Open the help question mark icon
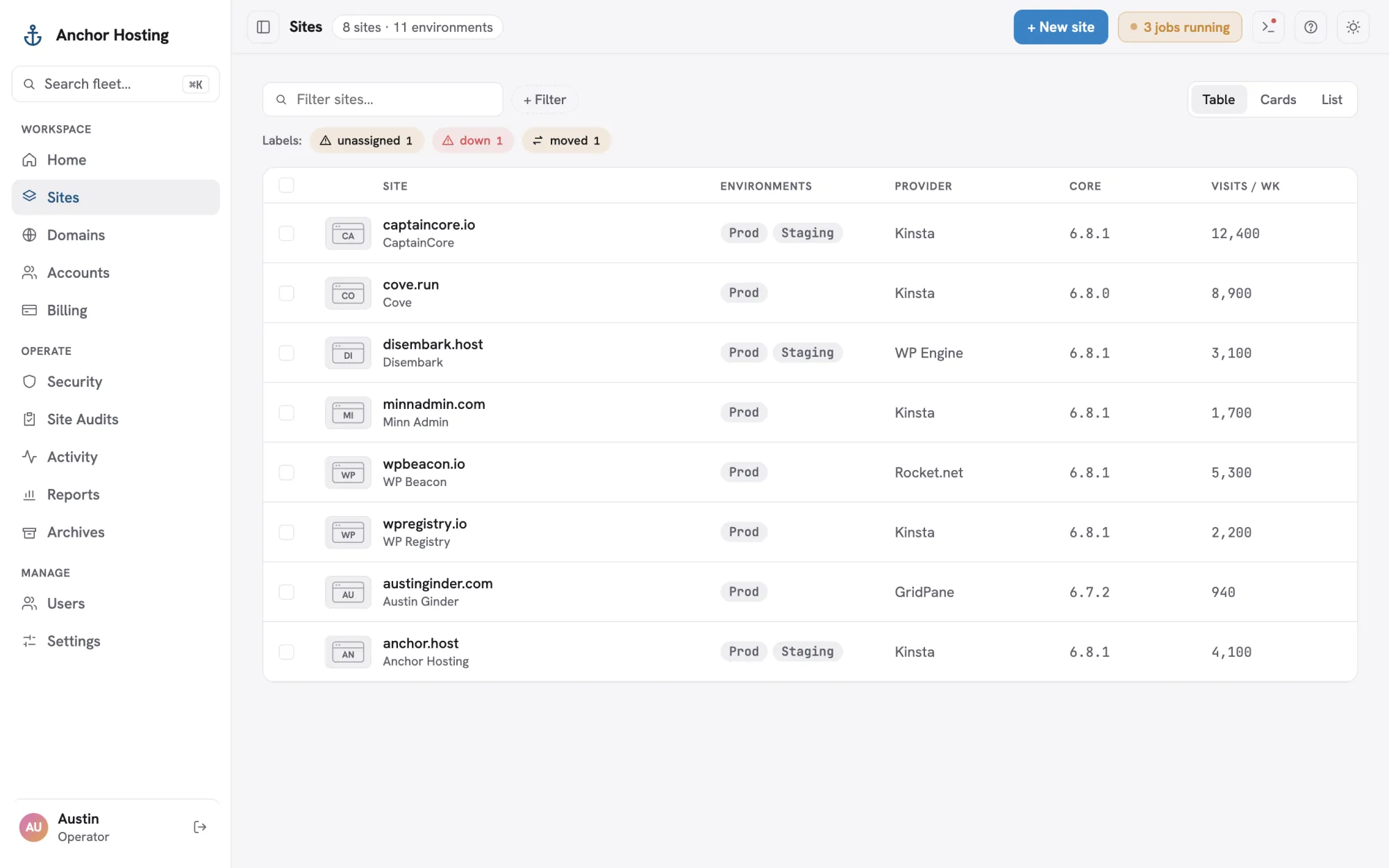Image resolution: width=1389 pixels, height=868 pixels. coord(1311,27)
